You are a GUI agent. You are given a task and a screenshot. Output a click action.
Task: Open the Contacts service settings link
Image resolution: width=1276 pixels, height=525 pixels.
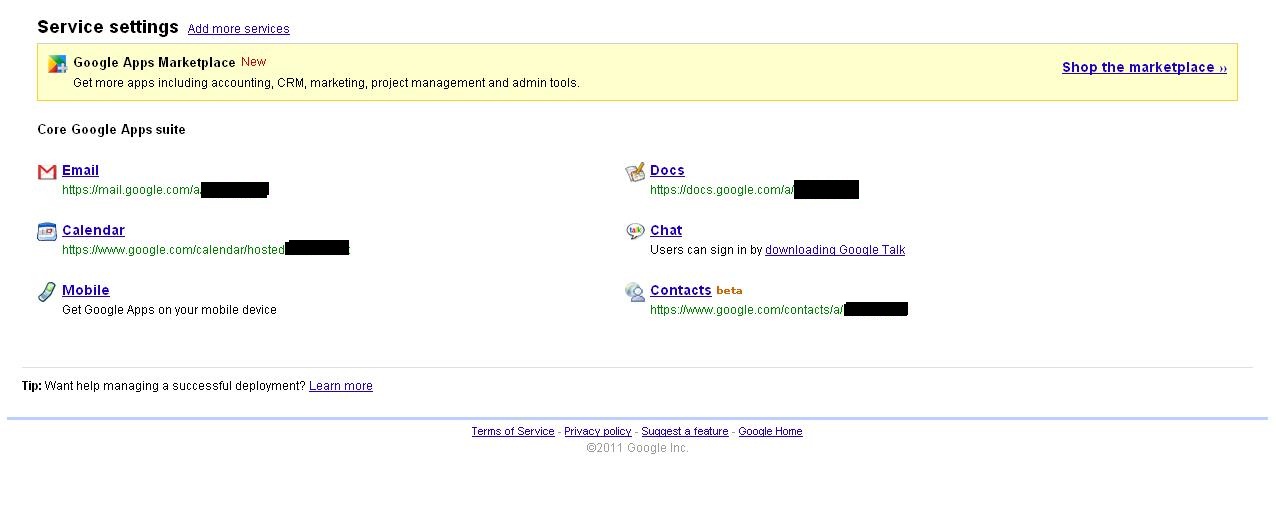[x=681, y=290]
